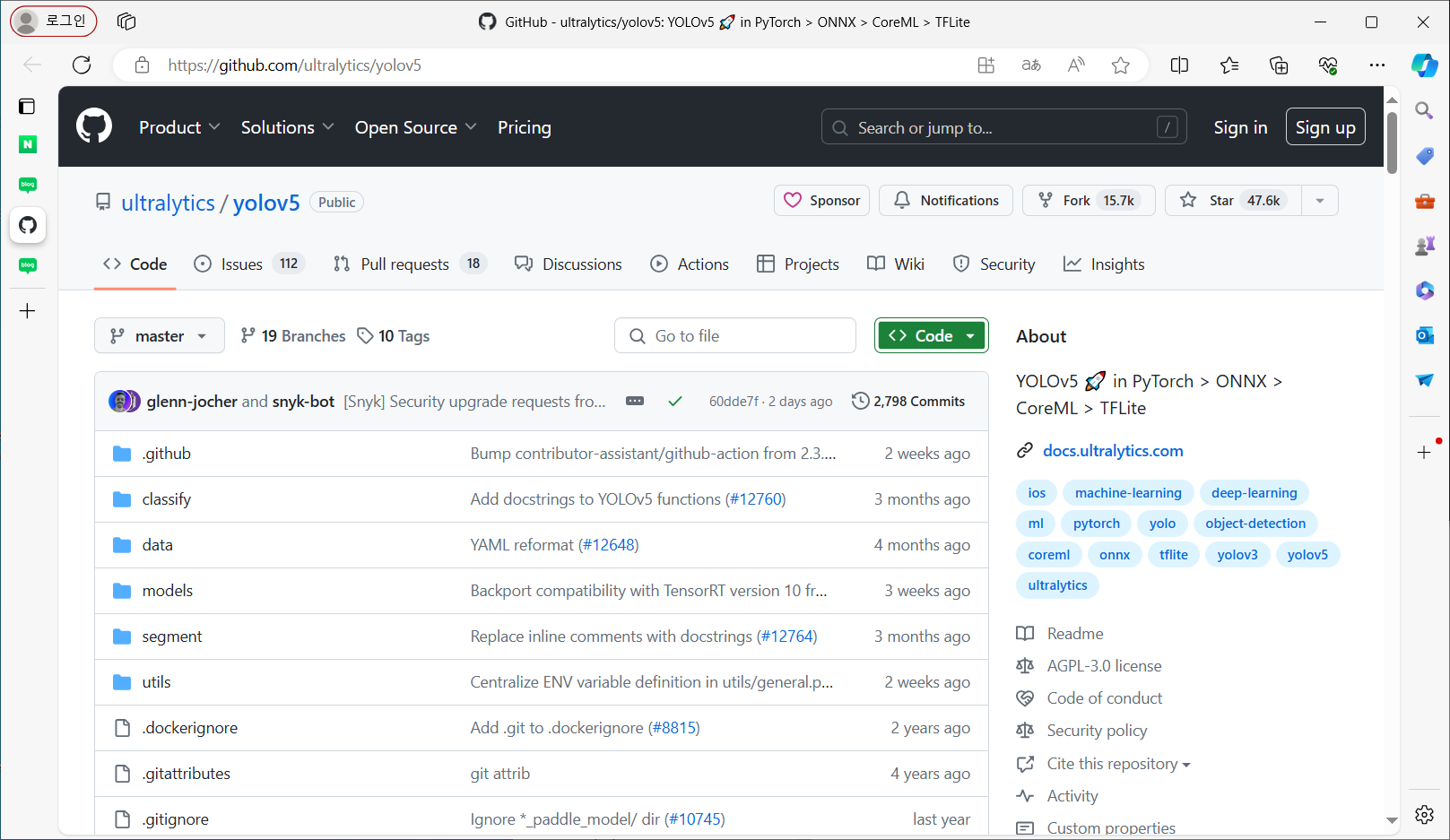
Task: Open the Copilot icon in the Edge sidebar
Action: click(1425, 65)
